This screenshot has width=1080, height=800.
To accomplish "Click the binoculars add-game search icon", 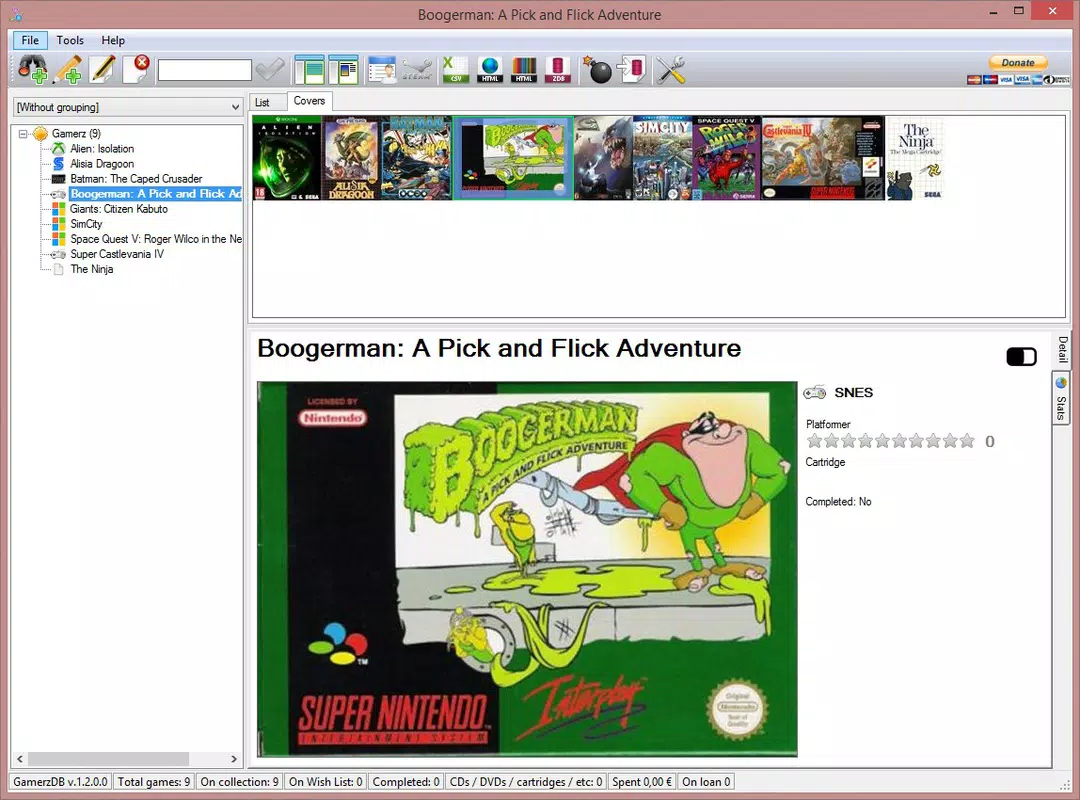I will coord(32,70).
